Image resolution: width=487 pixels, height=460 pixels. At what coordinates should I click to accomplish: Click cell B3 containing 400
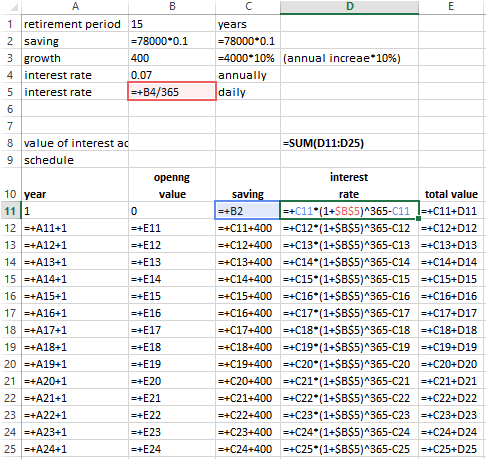point(172,58)
